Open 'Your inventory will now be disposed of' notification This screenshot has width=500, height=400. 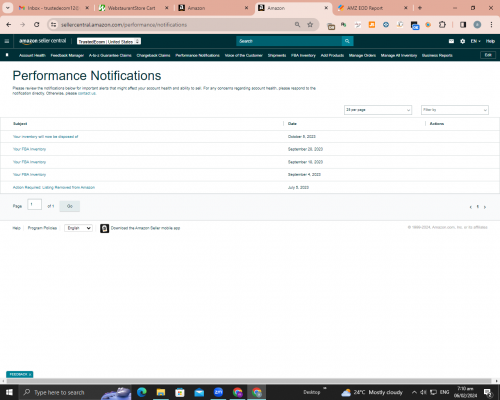click(x=45, y=137)
